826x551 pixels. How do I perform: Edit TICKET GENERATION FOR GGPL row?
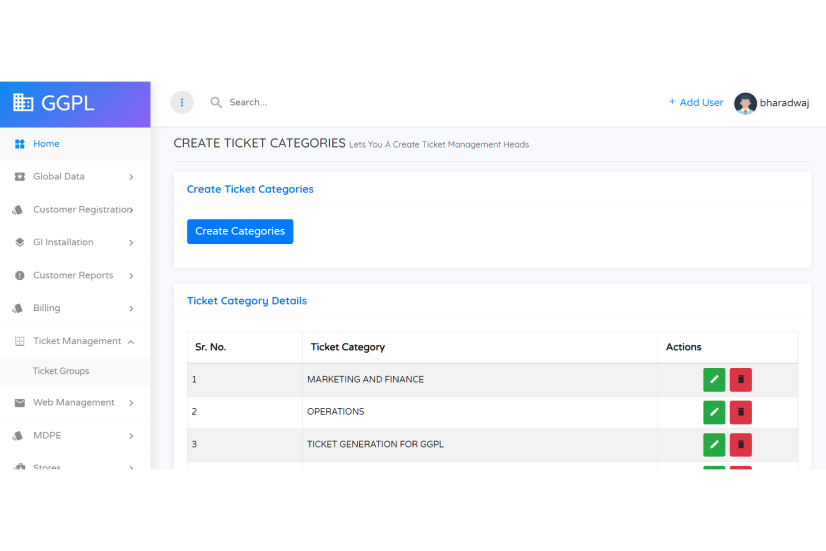pyautogui.click(x=714, y=445)
